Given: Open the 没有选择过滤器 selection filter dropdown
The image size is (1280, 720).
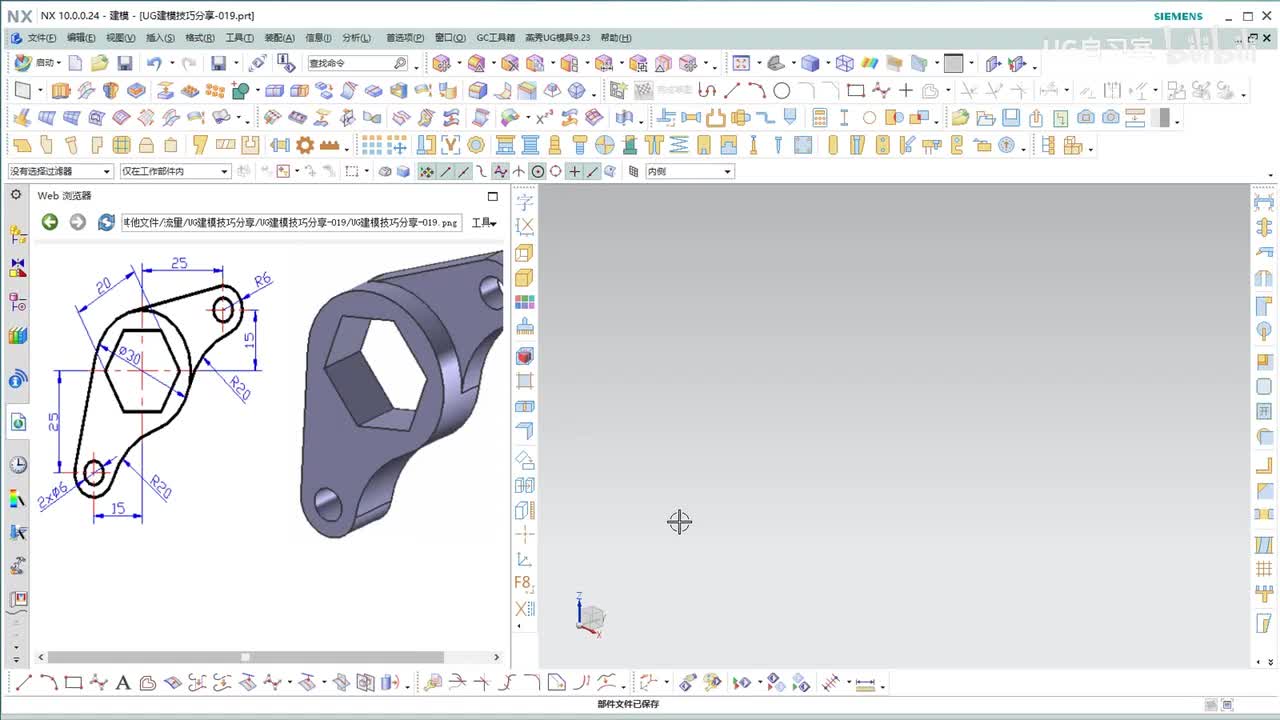Looking at the screenshot, I should coord(60,171).
